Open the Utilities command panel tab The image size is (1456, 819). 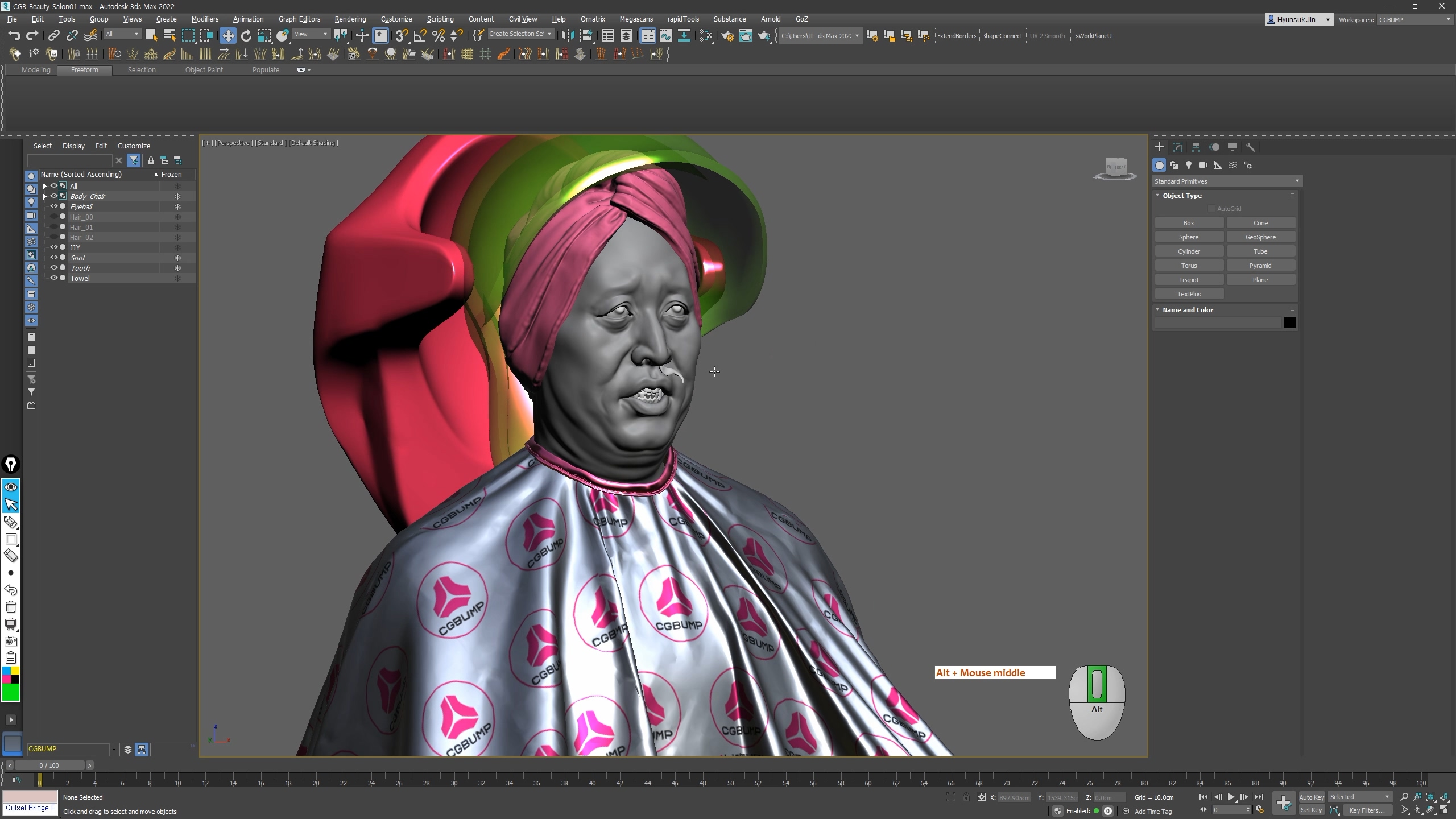point(1251,147)
